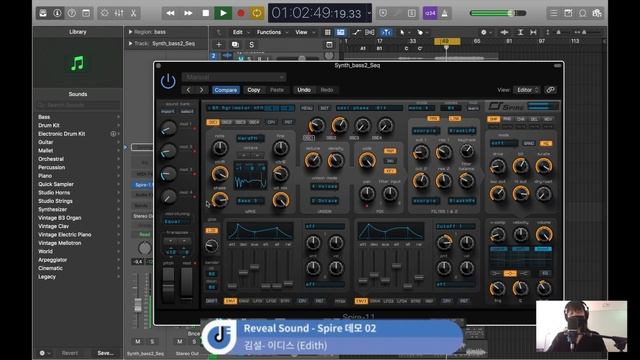Screen dimensions: 640x360
Task: Click the Spire macro 1 knob
Action: click(168, 129)
